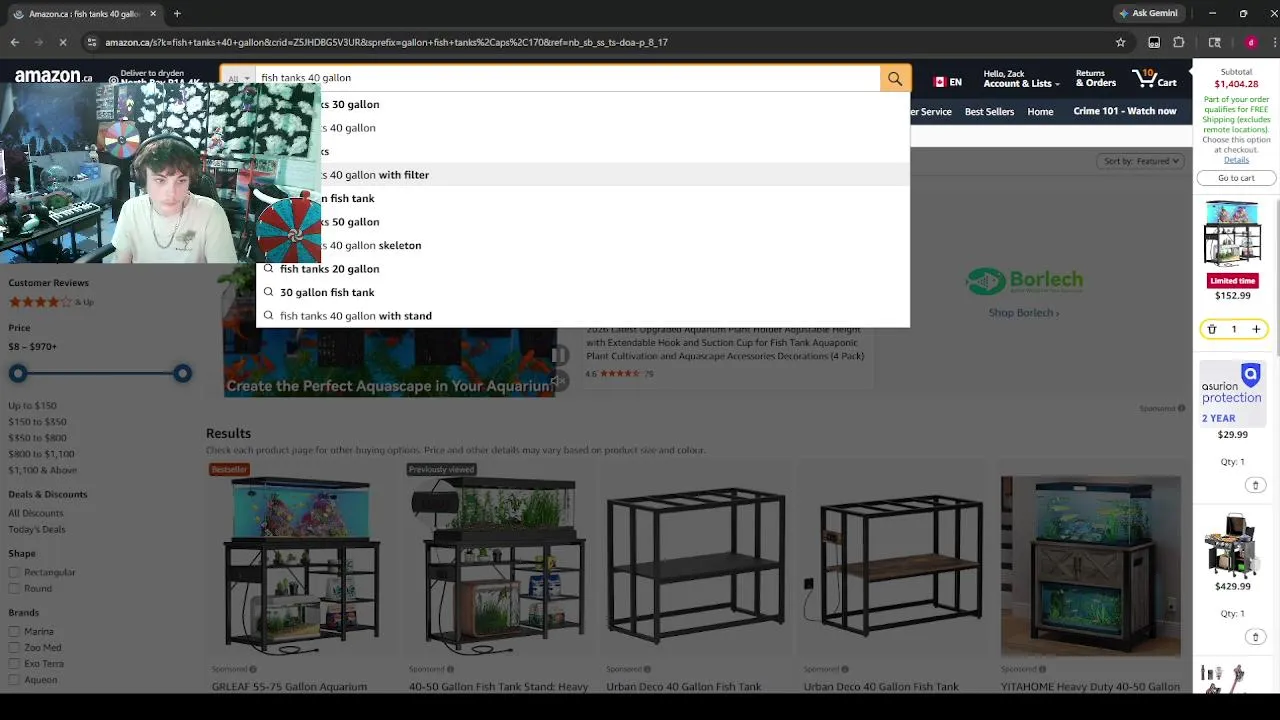Click the media control icon in Chrome toolbar
1280x720 pixels.
click(x=1154, y=42)
